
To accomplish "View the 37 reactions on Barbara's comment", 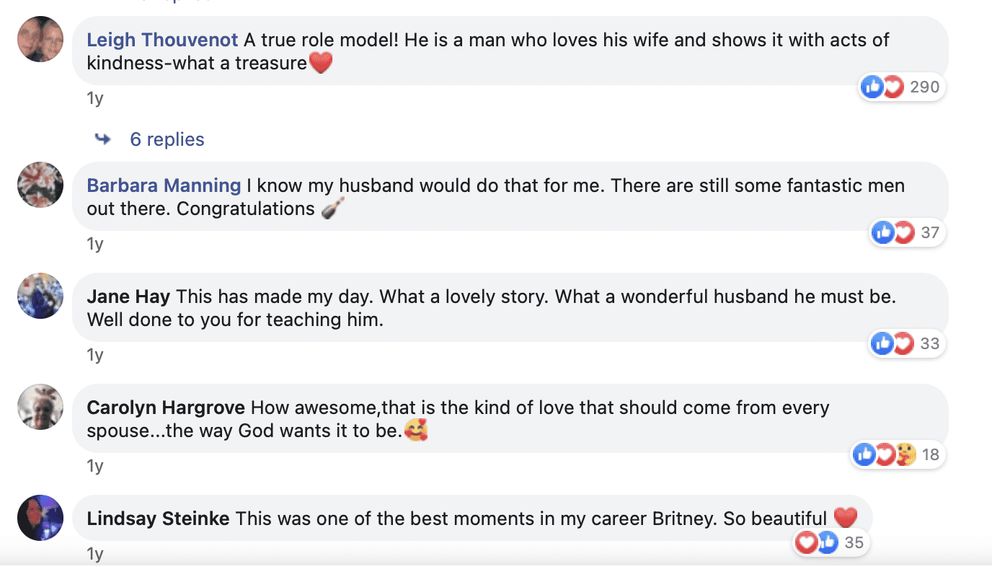I will click(907, 232).
